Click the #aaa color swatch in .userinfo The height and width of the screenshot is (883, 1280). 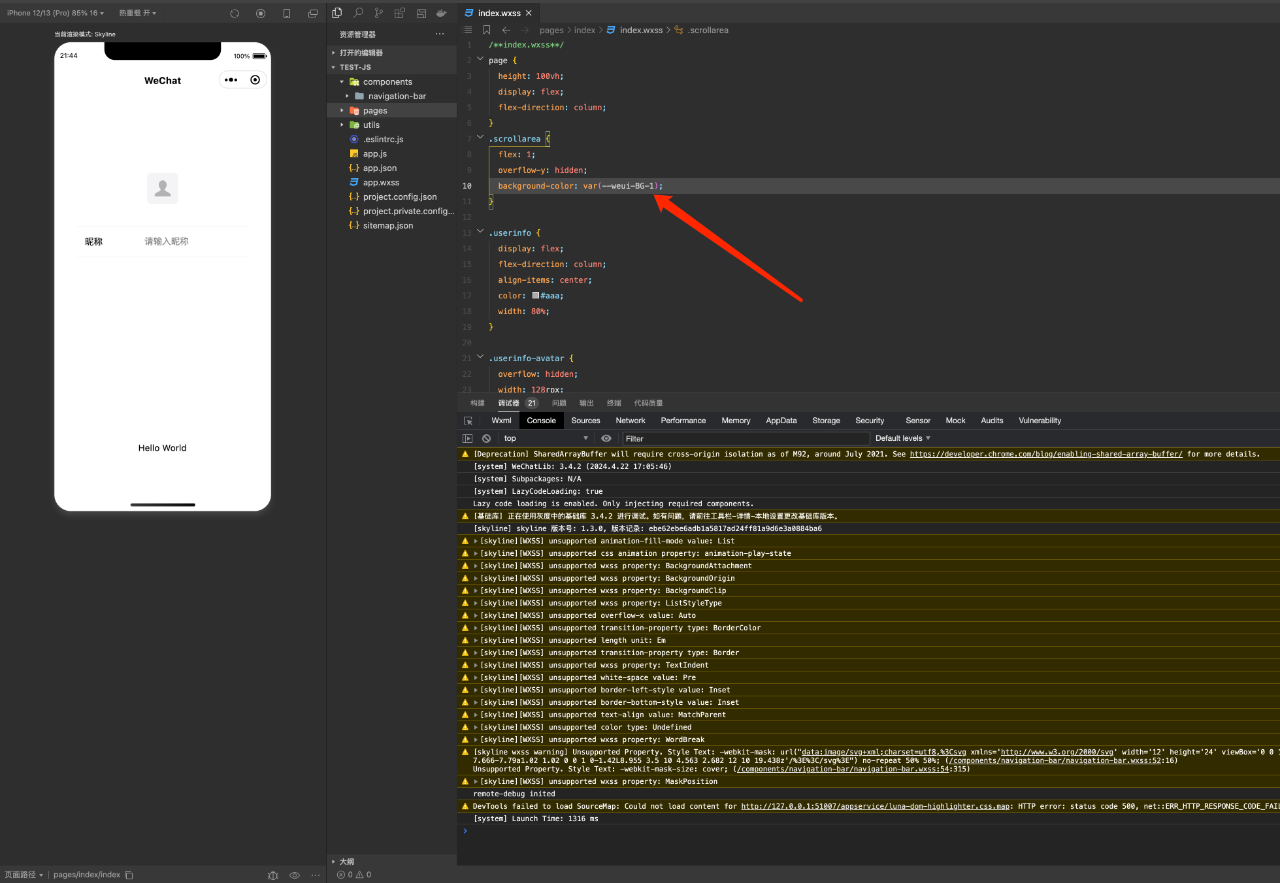536,296
